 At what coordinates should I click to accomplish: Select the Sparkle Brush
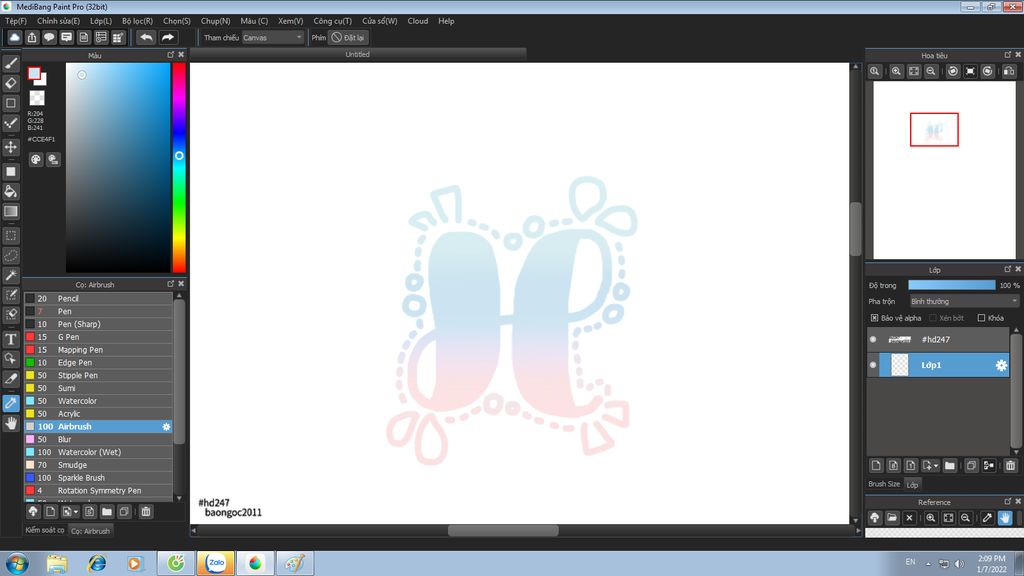pos(99,478)
